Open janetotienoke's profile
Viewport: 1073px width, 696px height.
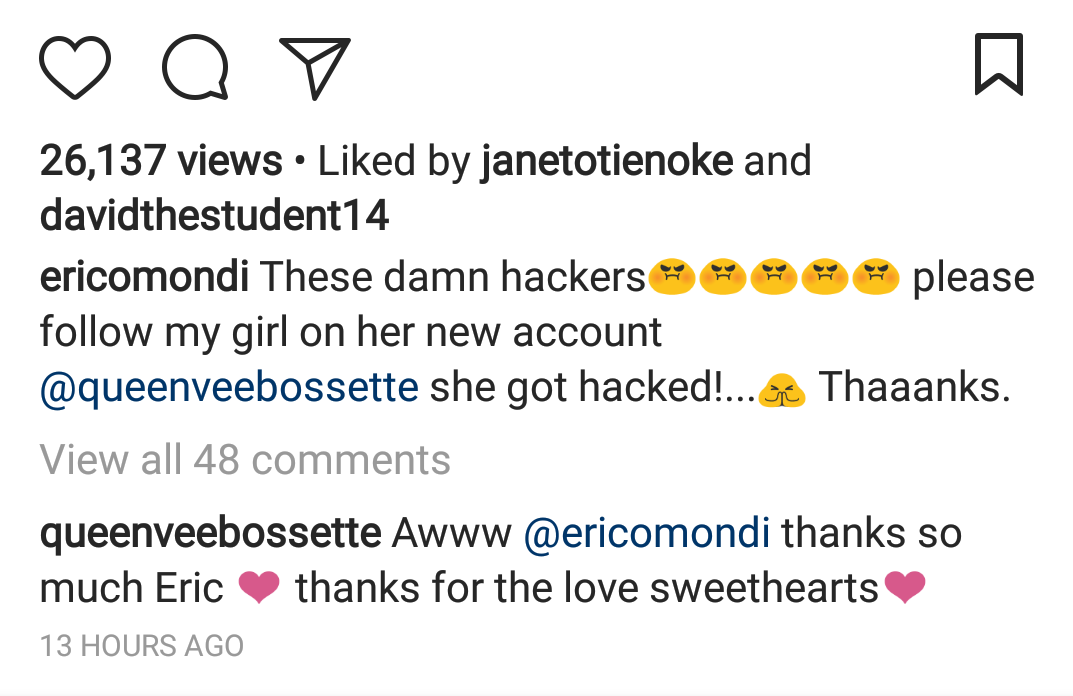tap(607, 161)
